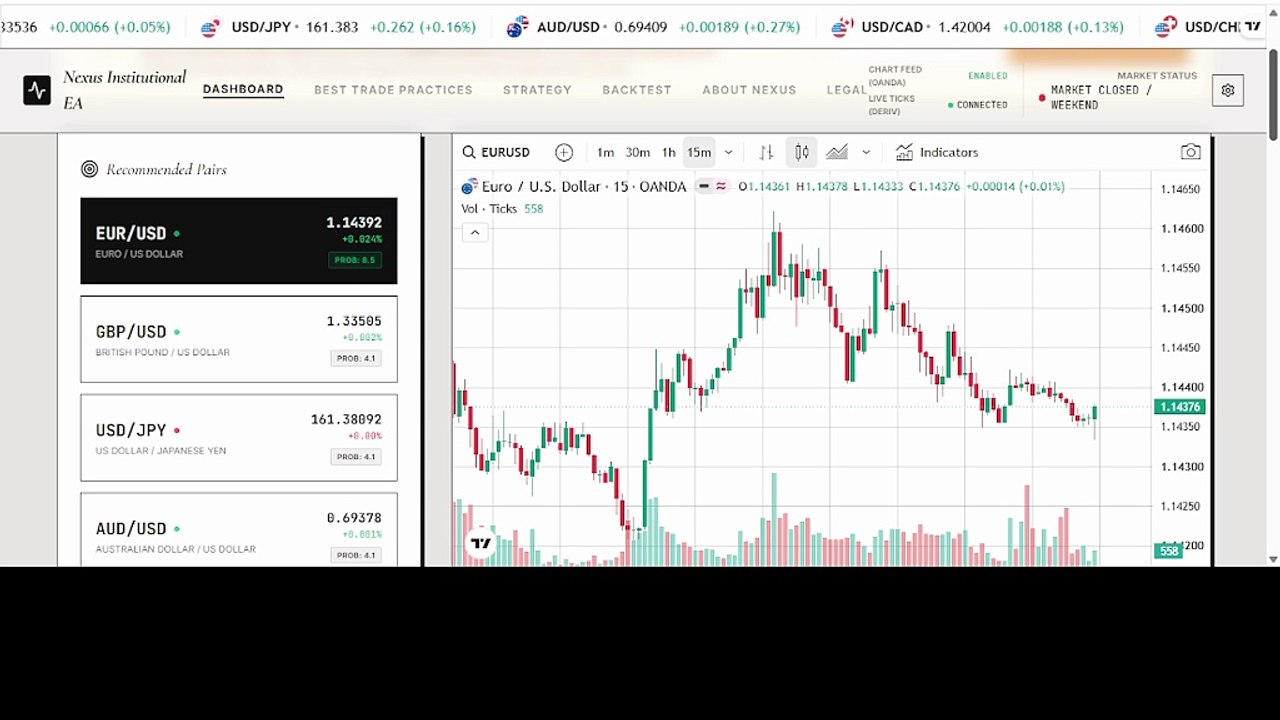Select the 15m timeframe

click(x=699, y=152)
